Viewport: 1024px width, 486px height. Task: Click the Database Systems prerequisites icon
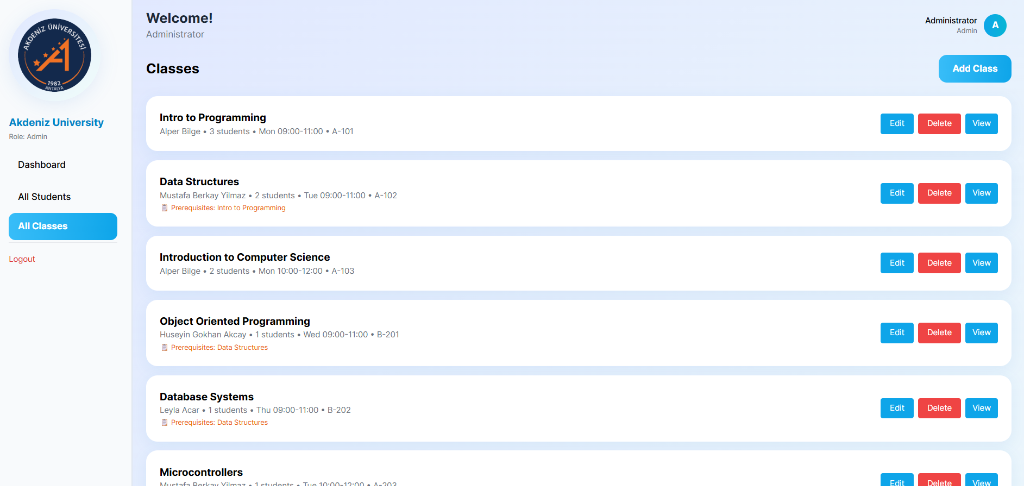click(164, 423)
